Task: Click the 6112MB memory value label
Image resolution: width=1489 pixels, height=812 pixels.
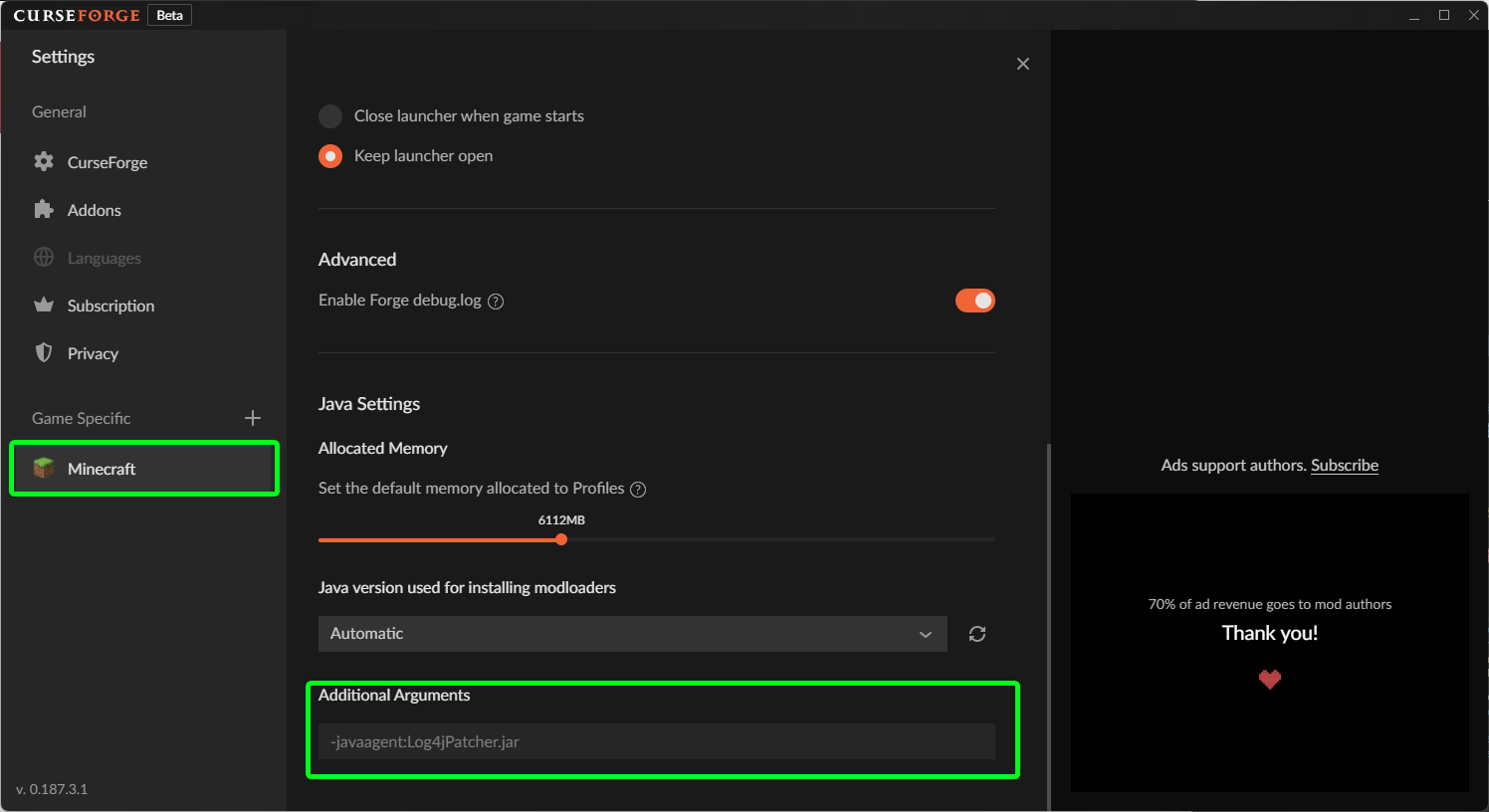Action: (x=561, y=519)
